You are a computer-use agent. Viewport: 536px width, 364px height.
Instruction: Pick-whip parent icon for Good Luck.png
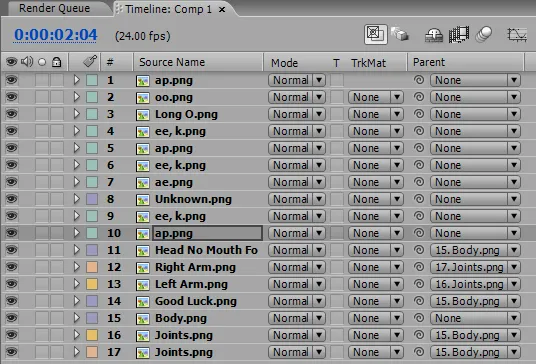(x=419, y=301)
